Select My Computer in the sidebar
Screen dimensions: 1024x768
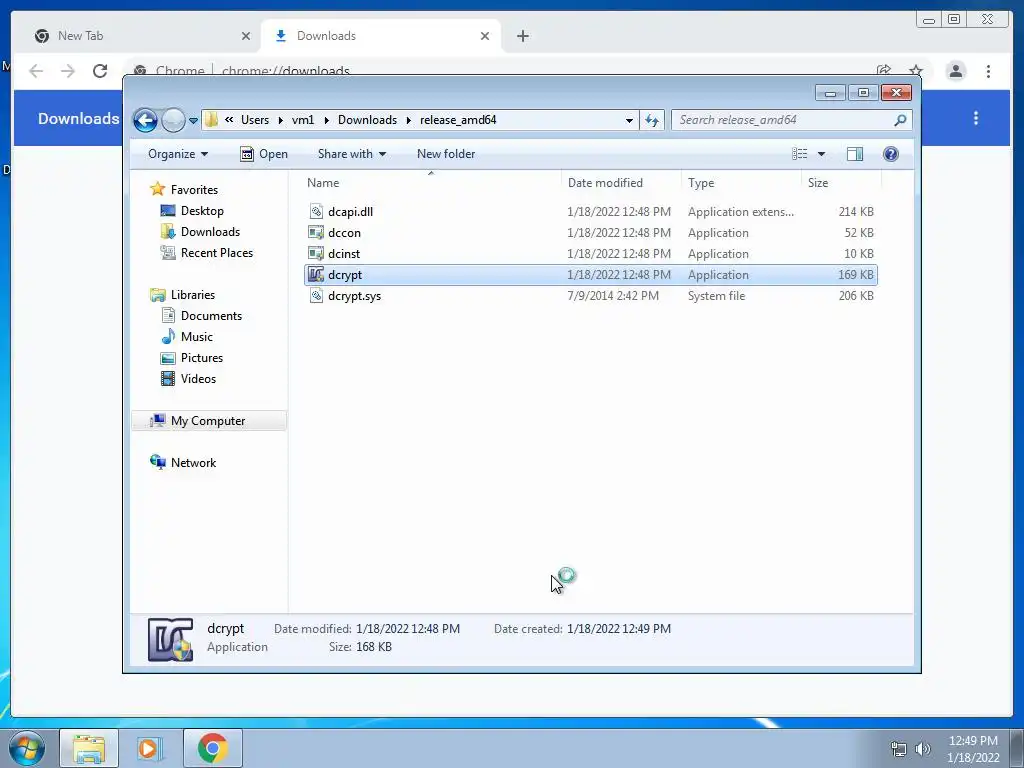208,421
